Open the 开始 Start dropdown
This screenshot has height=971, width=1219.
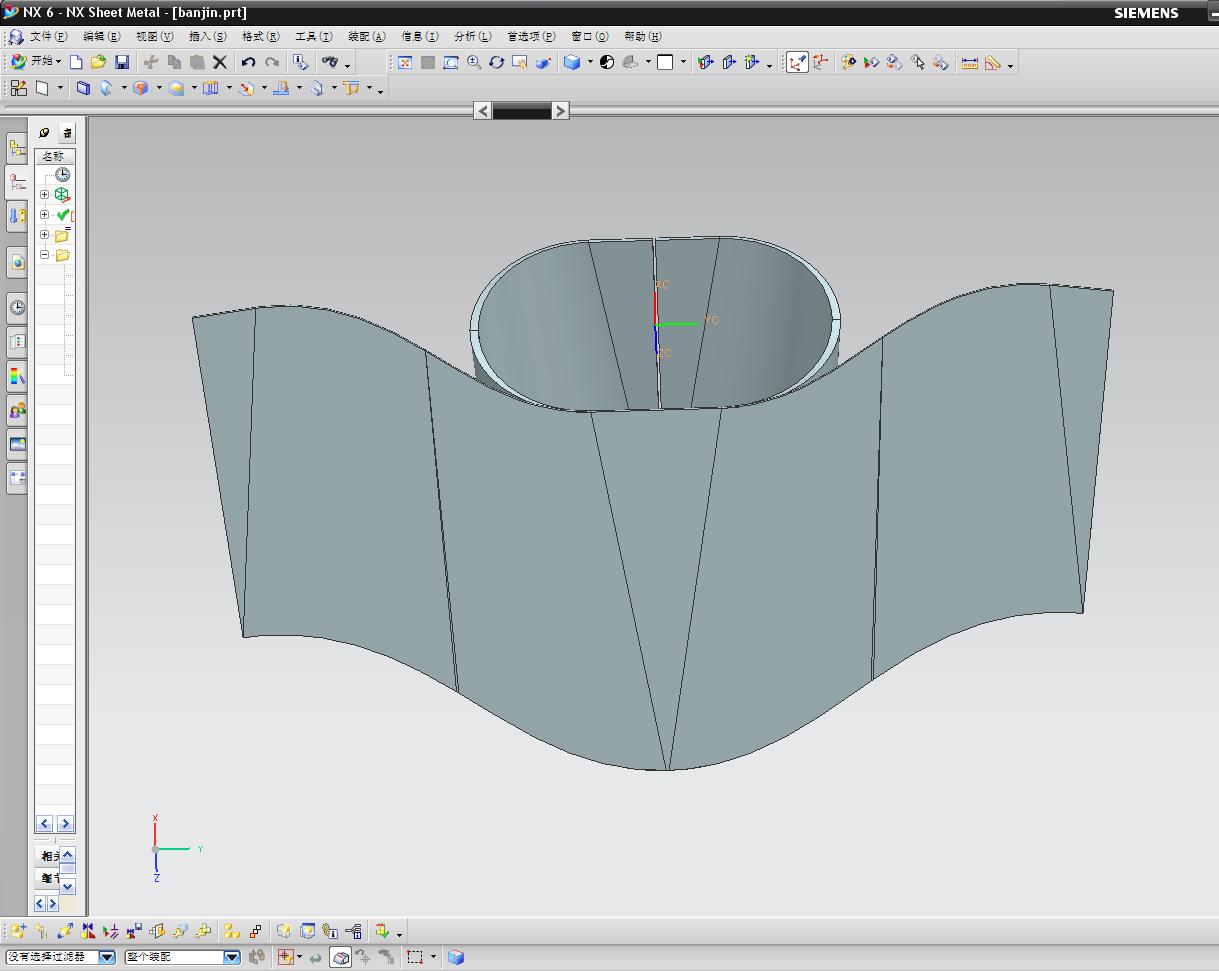click(36, 62)
